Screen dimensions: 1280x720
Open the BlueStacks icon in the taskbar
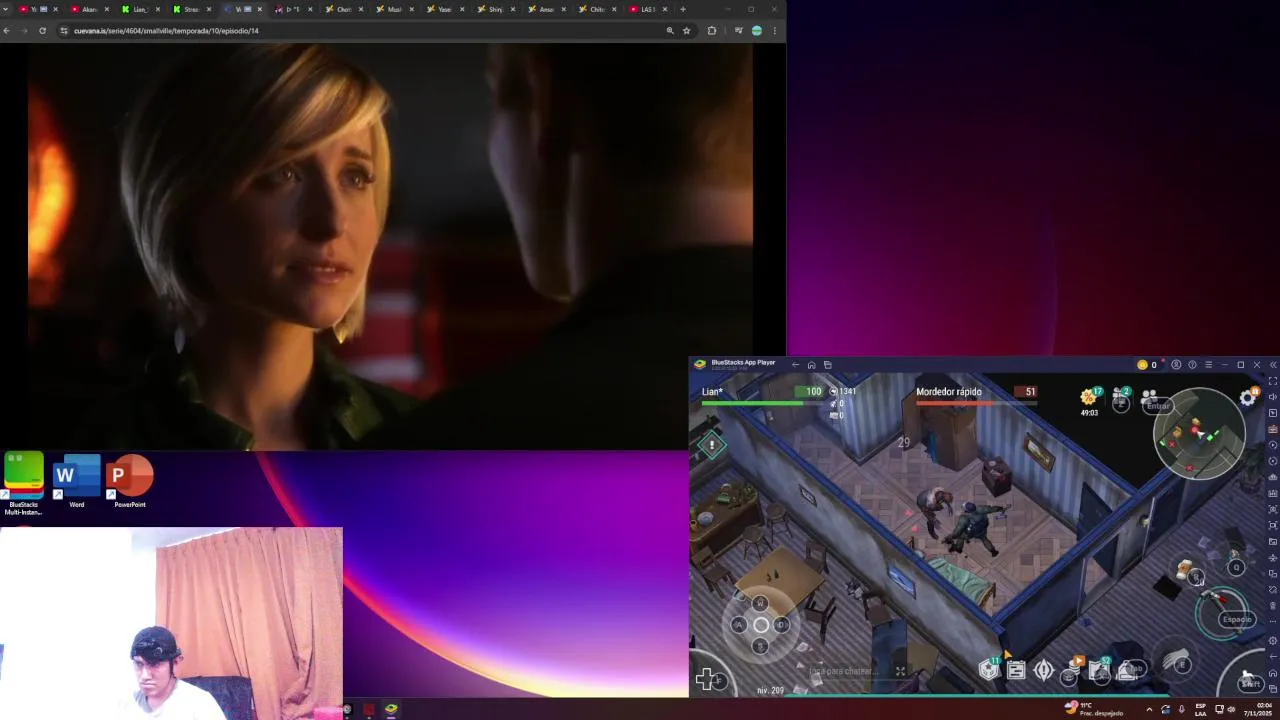coord(391,709)
